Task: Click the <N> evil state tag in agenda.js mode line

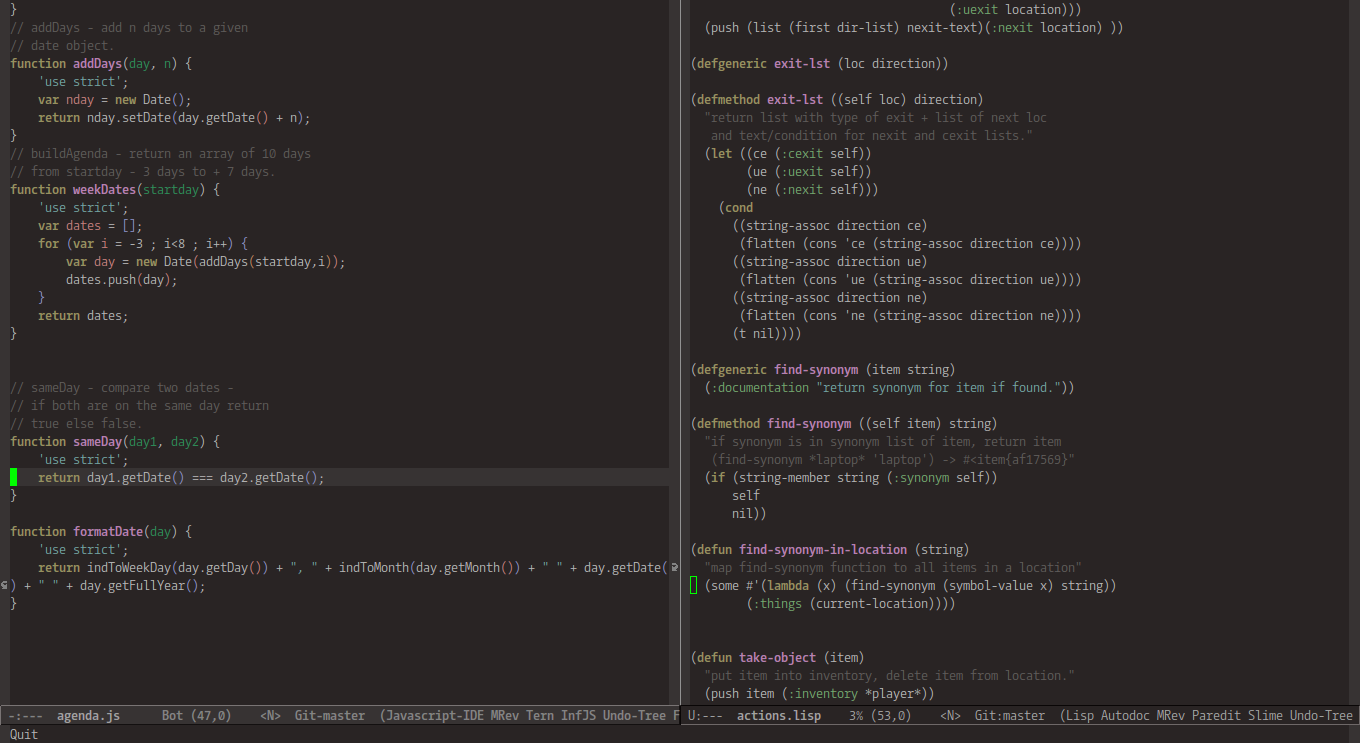Action: click(270, 716)
